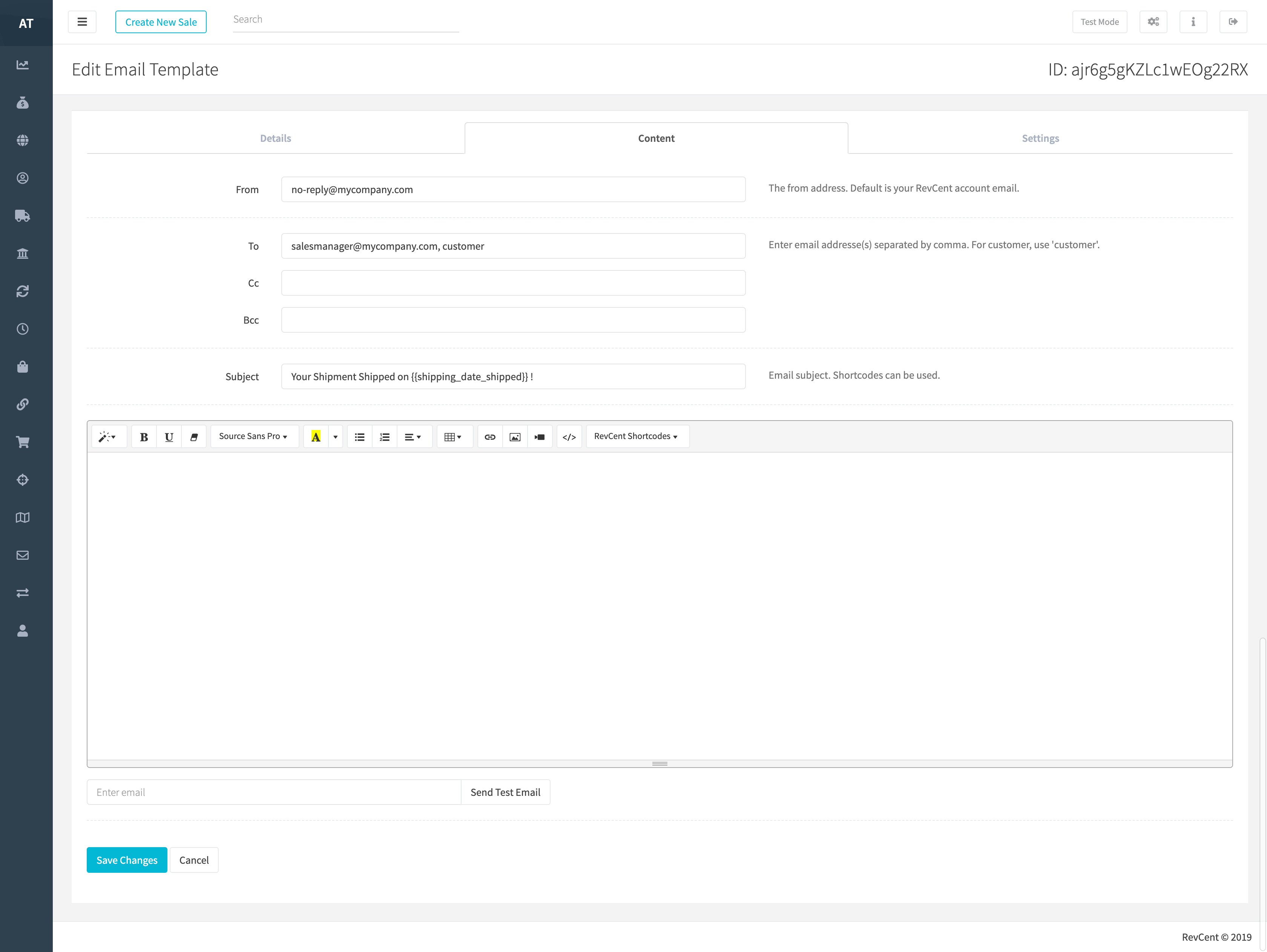Click the yellow highlight color A button
1267x952 pixels.
316,436
